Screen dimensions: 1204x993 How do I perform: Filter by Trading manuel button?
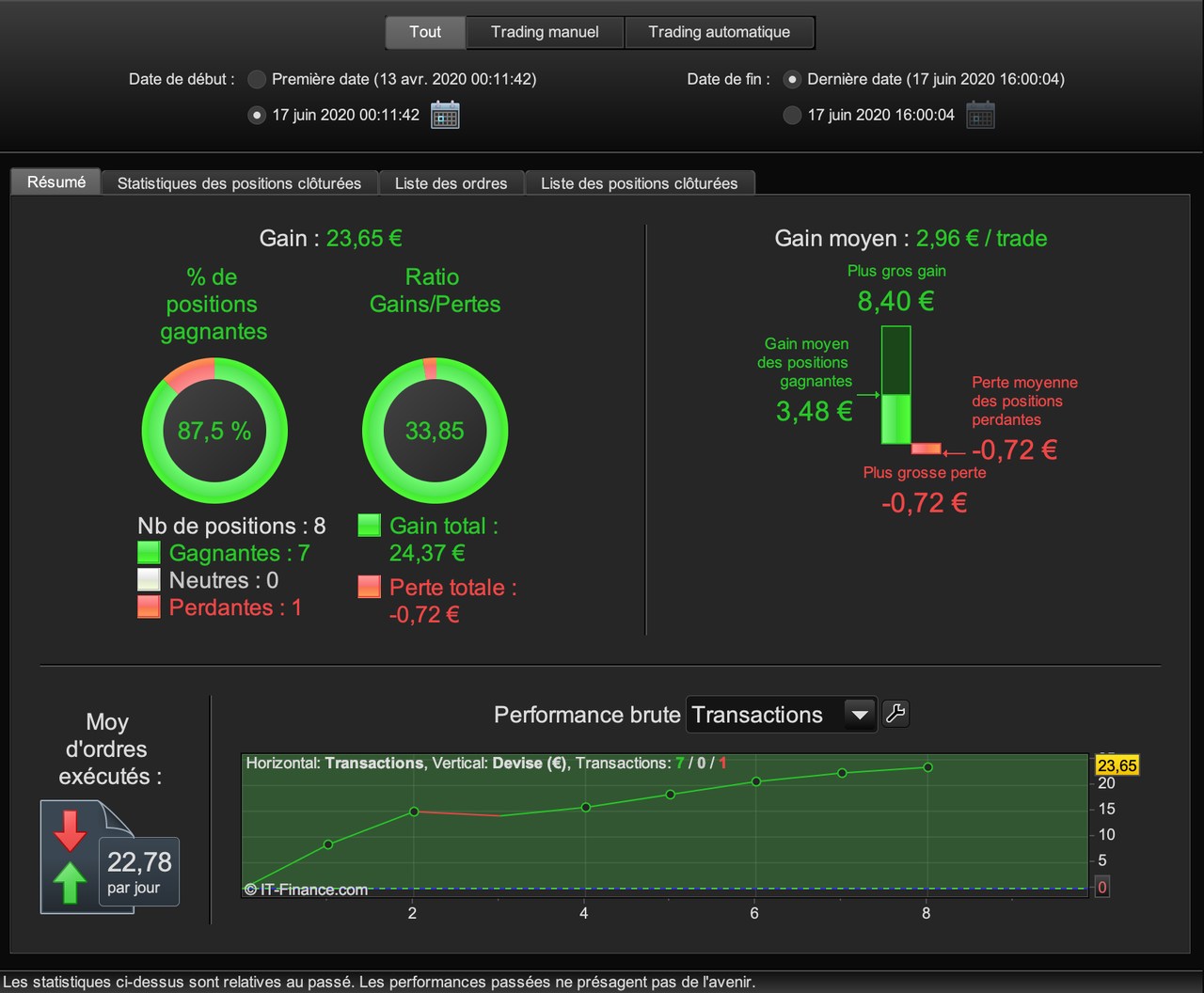pos(545,32)
